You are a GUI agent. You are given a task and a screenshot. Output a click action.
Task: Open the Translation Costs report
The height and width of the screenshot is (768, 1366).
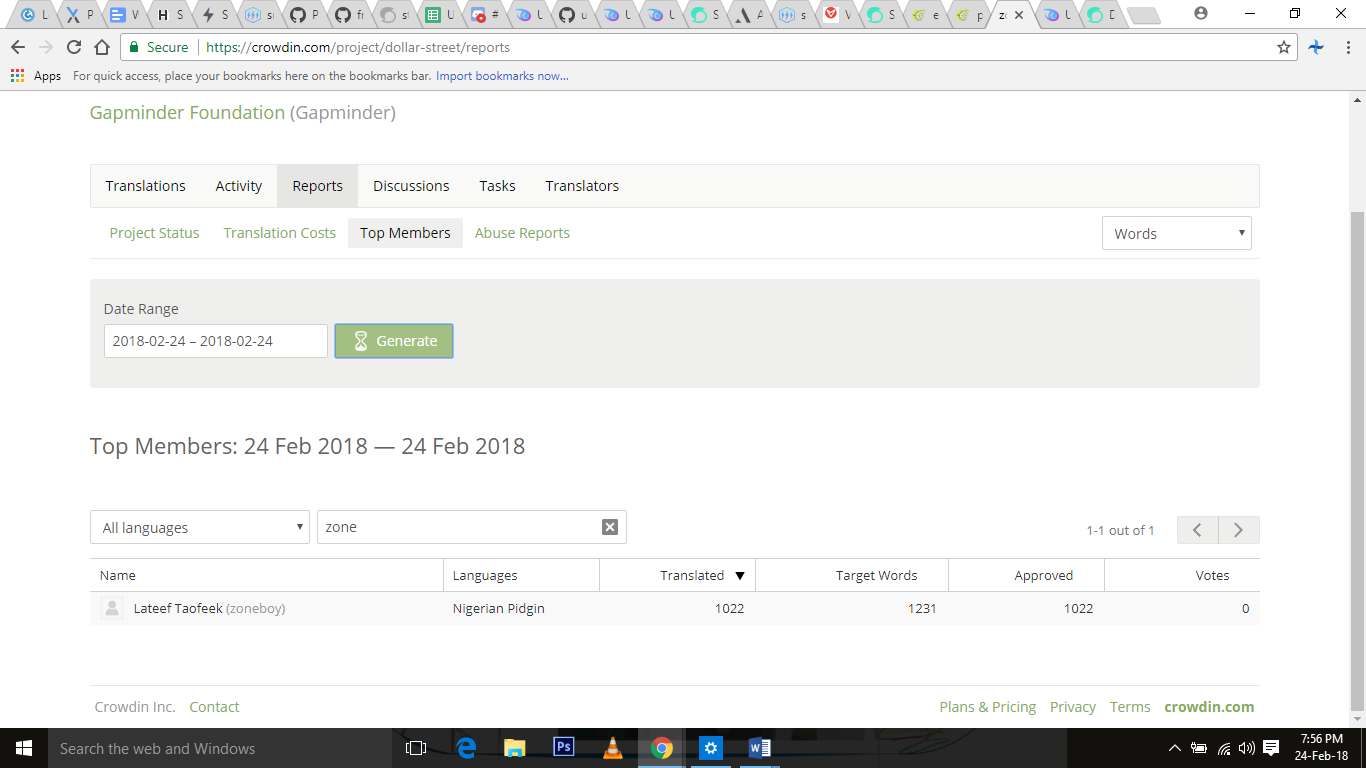tap(280, 233)
